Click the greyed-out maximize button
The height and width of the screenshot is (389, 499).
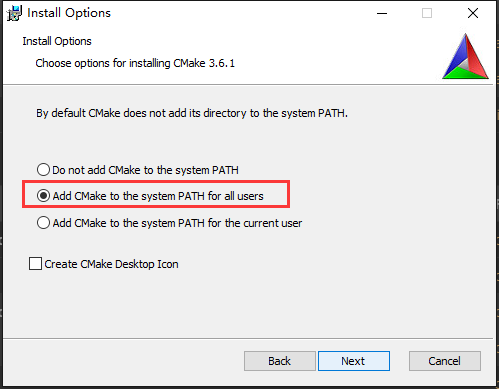point(427,13)
